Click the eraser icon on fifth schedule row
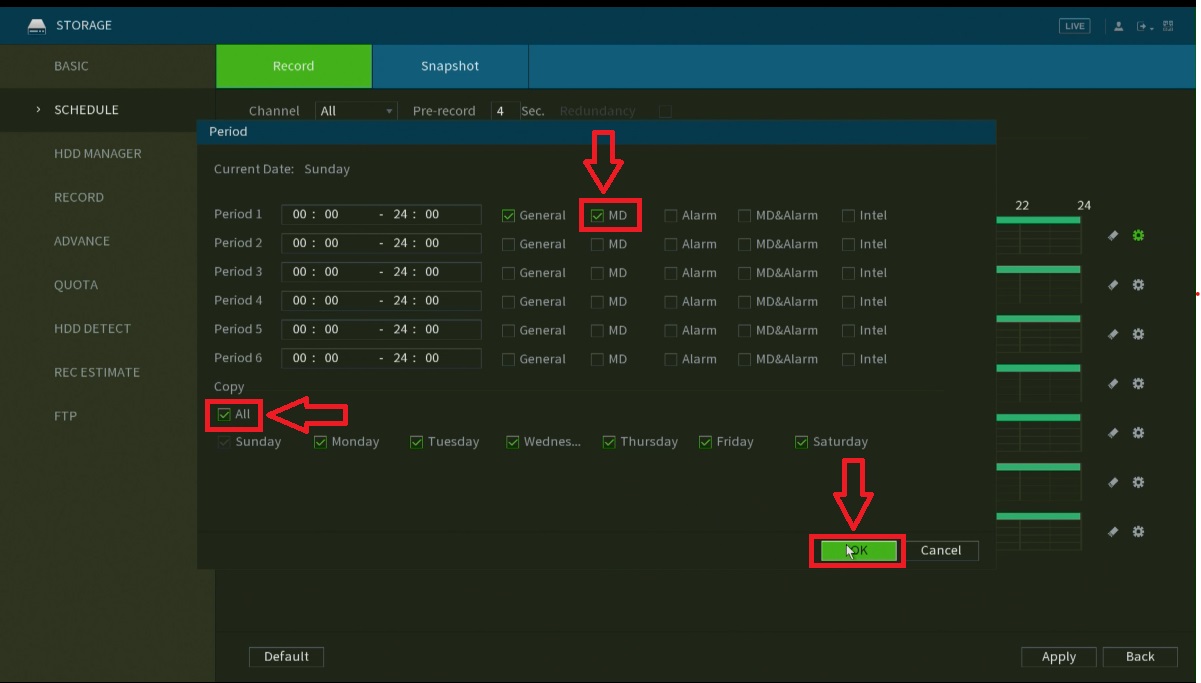Image resolution: width=1201 pixels, height=683 pixels. pyautogui.click(x=1113, y=433)
